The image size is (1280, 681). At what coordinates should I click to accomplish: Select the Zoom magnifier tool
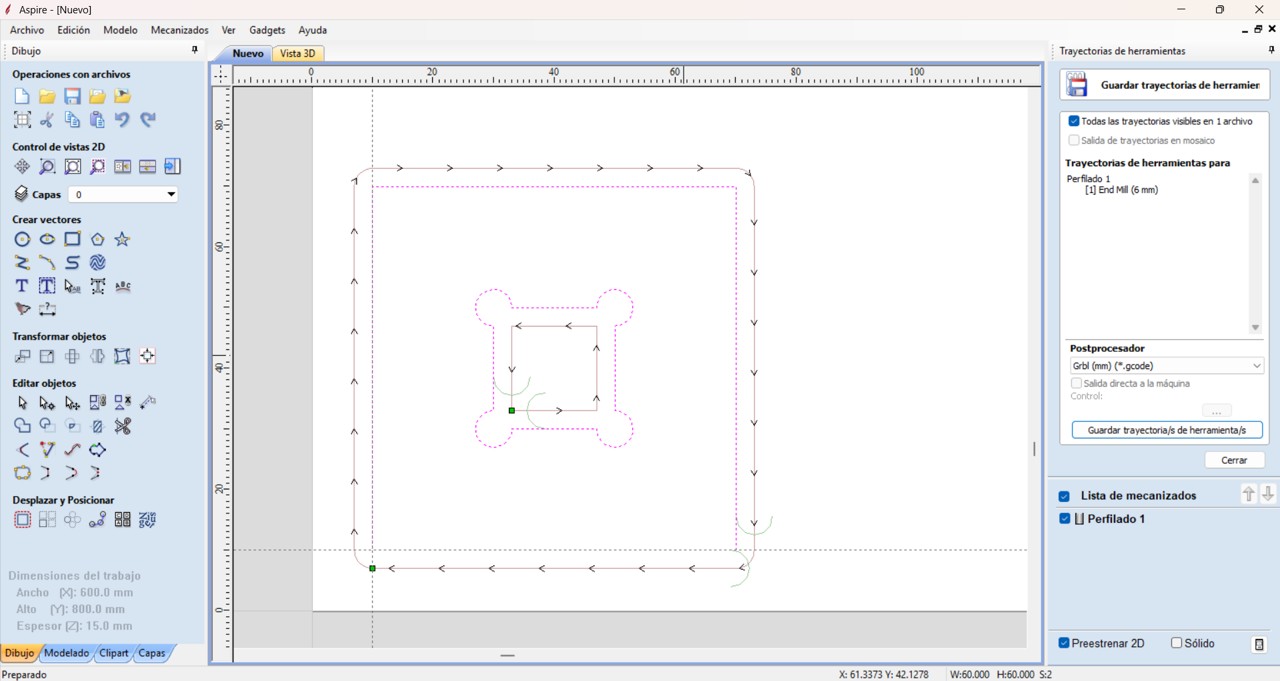point(47,166)
